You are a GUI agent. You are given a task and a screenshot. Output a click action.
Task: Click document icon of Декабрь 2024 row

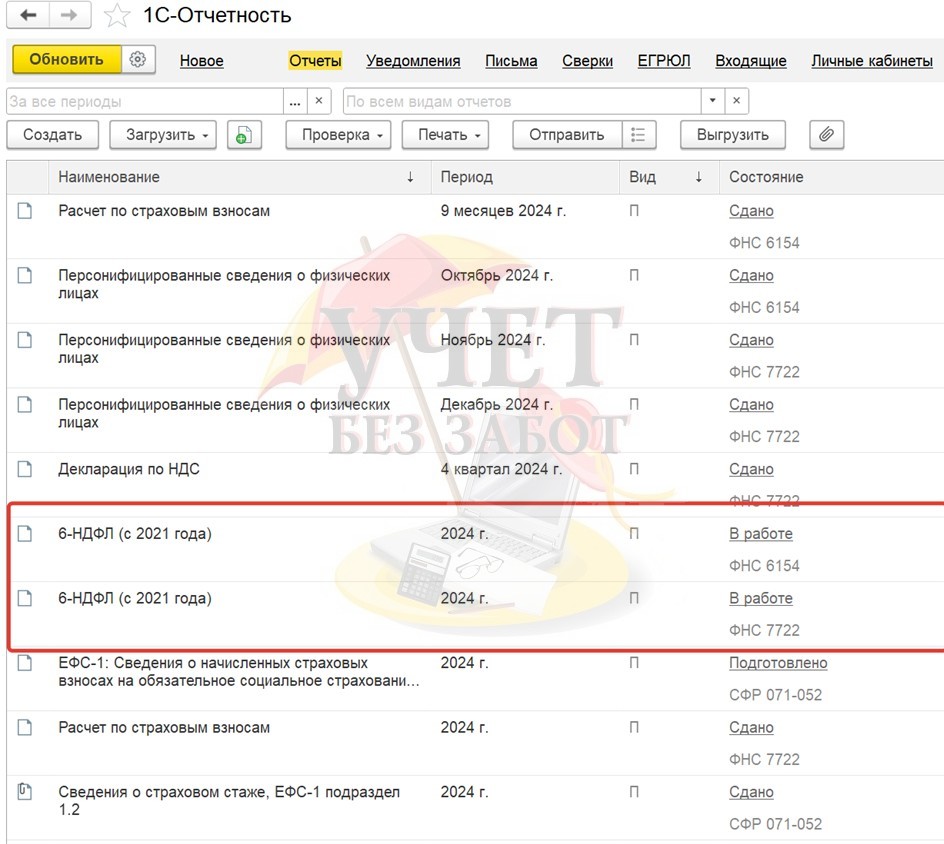click(25, 405)
